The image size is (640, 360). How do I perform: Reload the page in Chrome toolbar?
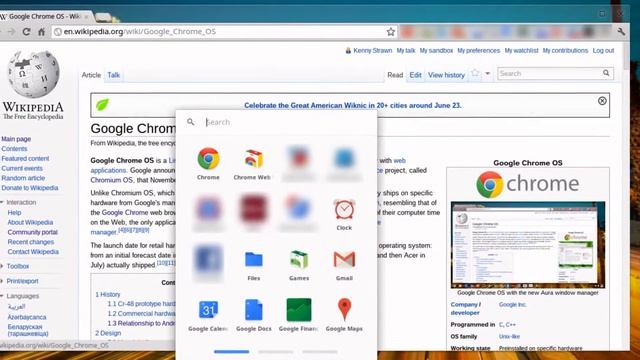coord(27,31)
